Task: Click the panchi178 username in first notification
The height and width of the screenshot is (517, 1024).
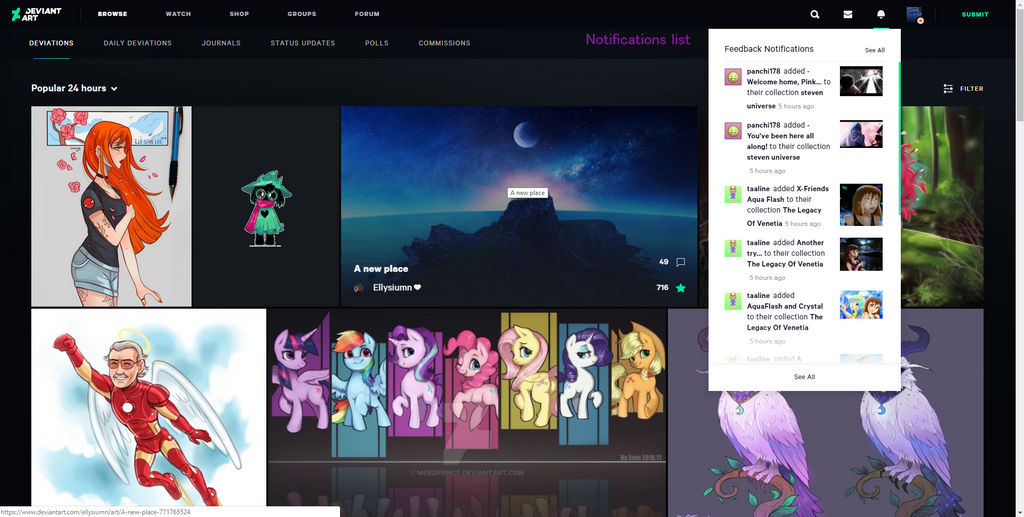Action: point(763,71)
